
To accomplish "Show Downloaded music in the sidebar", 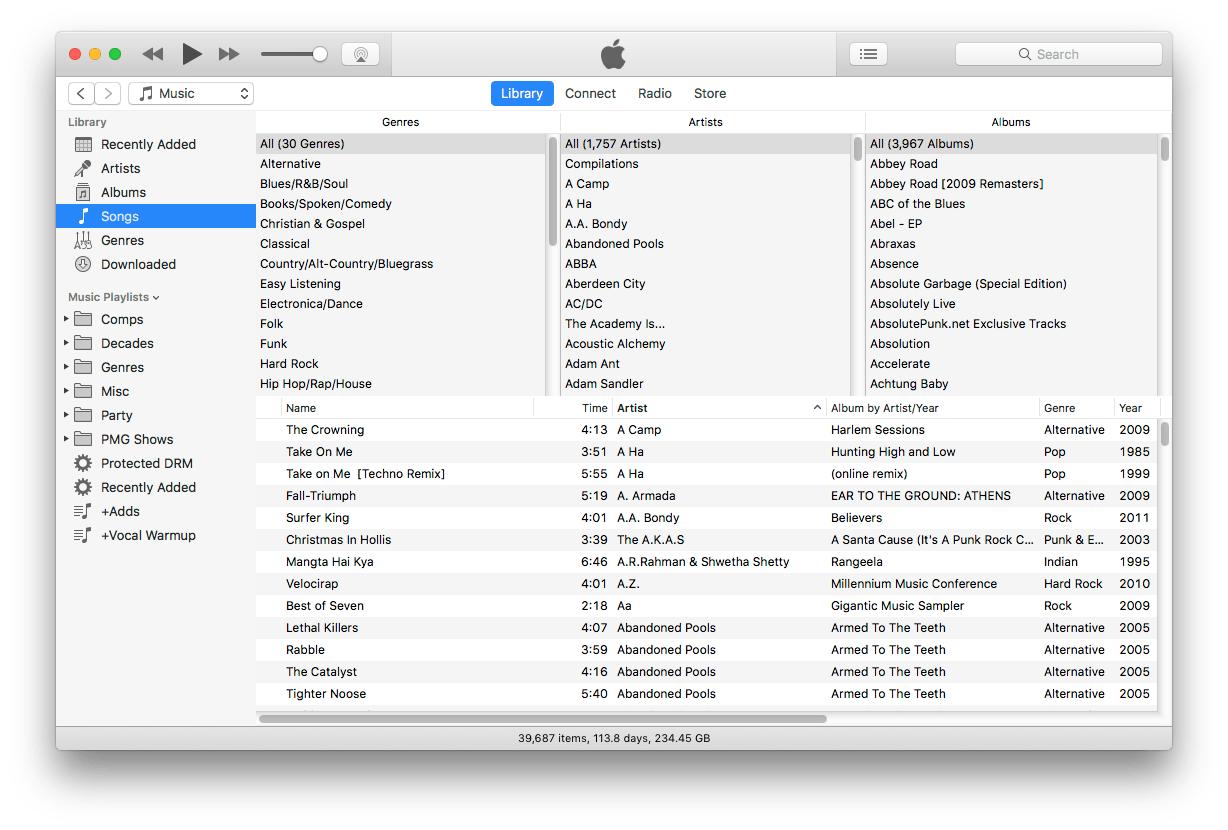I will 156,264.
